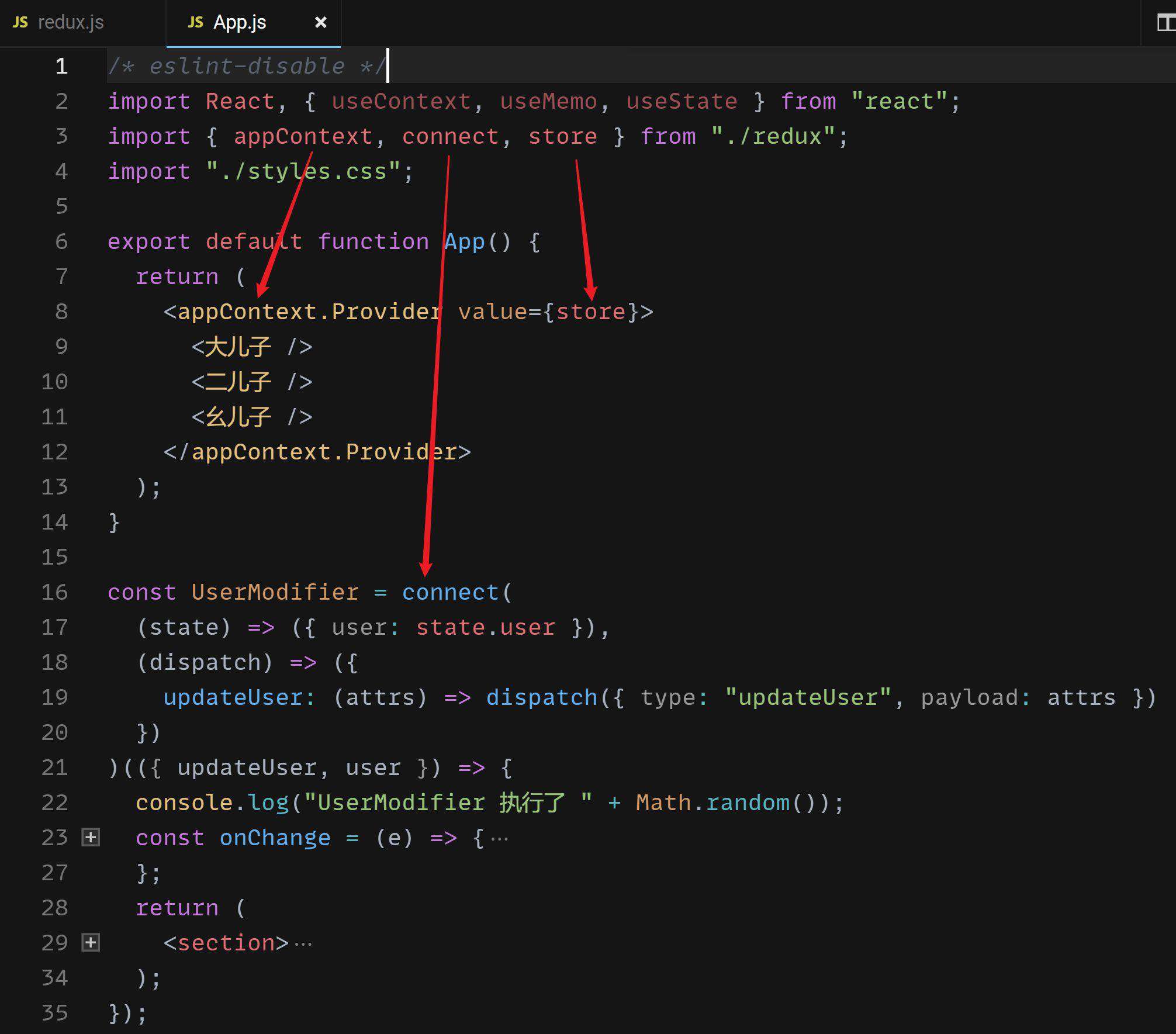Click connect in the line 3 import
The image size is (1176, 1034).
click(x=451, y=136)
